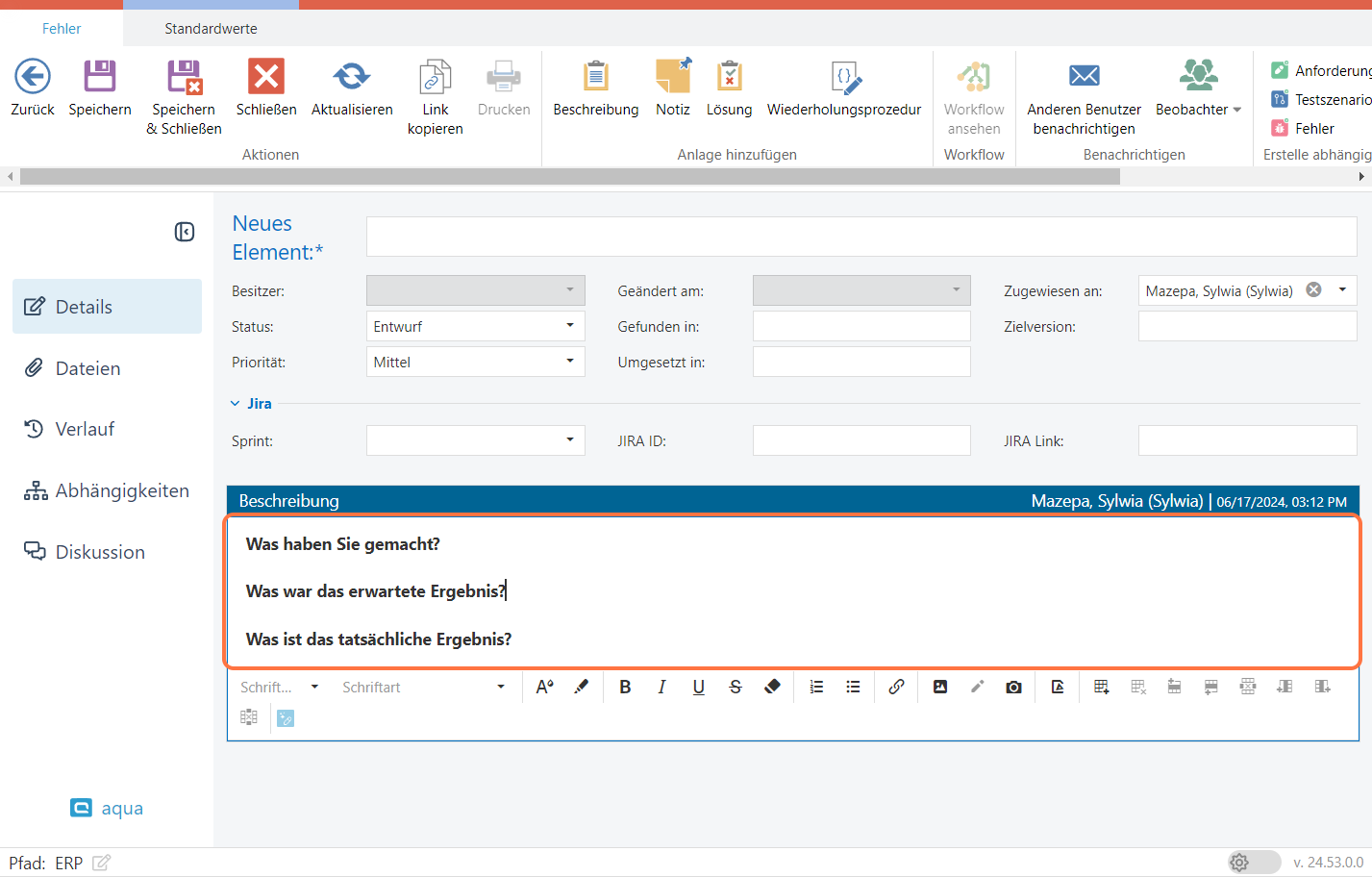Collapse the left sidebar panel
1372x877 pixels.
coord(185,232)
